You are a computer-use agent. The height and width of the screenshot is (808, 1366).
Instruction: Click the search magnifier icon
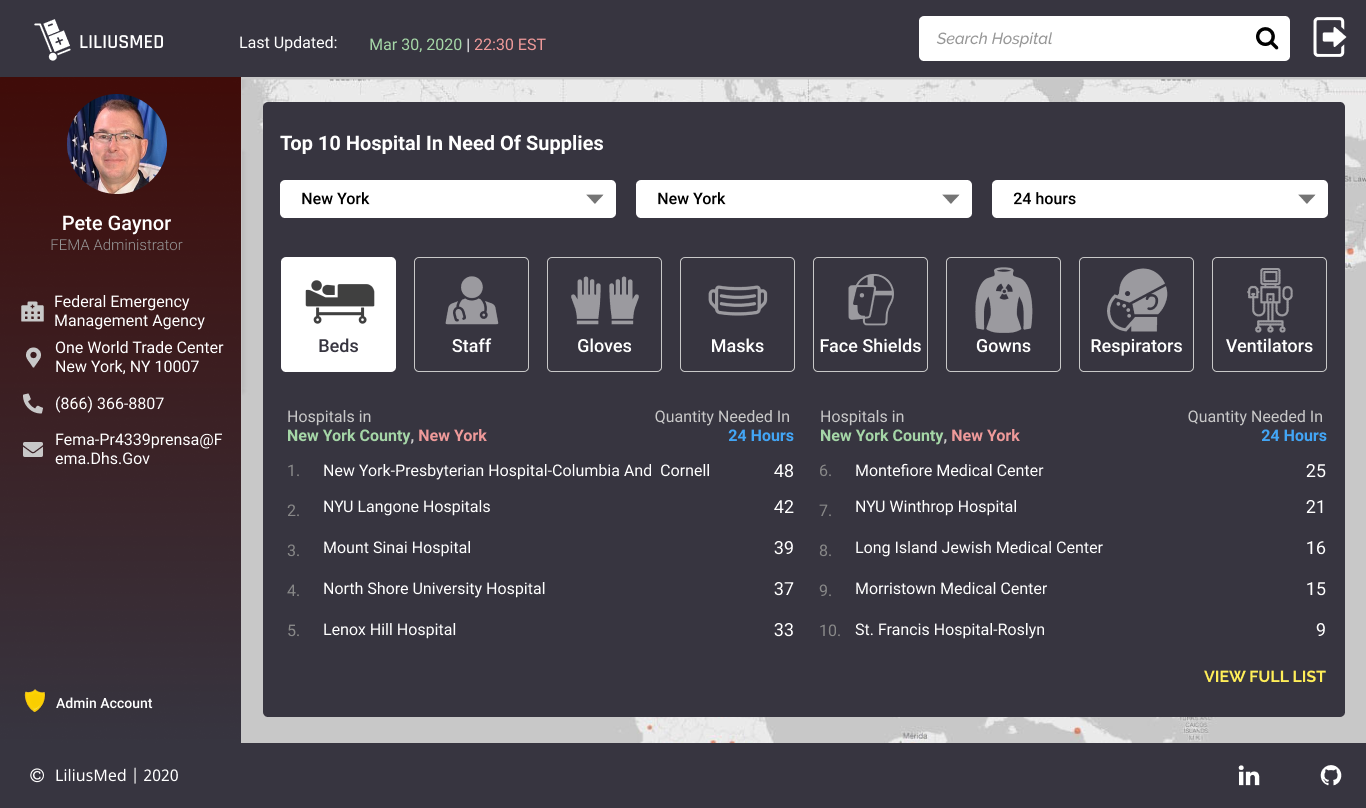[x=1267, y=39]
